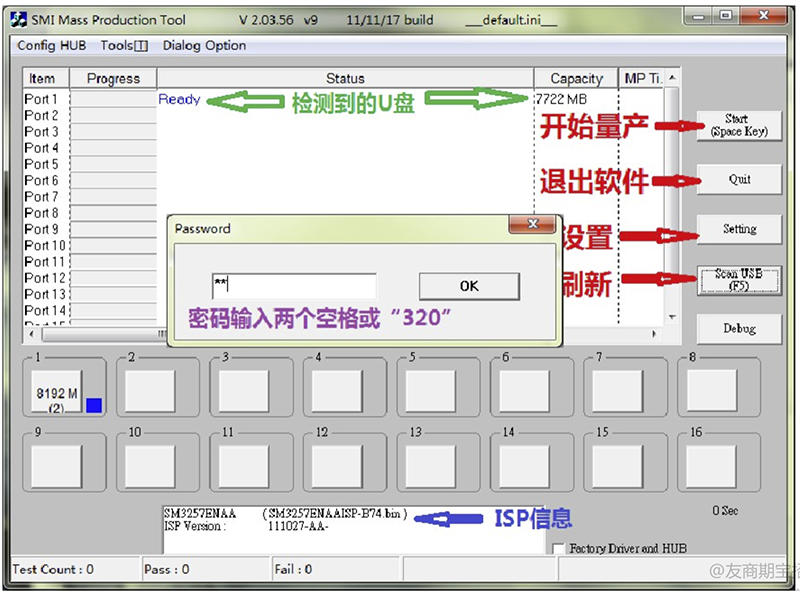Enable Factory Driver and HUB checkbox
This screenshot has height=591, width=800.
pos(558,549)
